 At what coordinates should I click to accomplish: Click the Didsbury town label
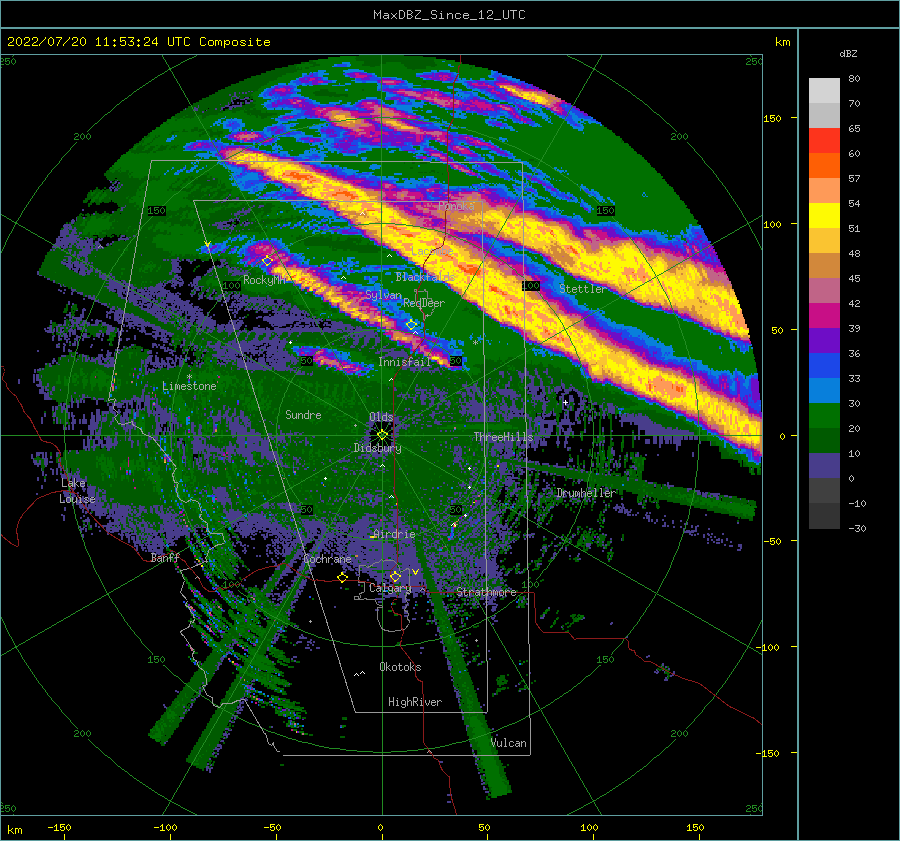tap(378, 448)
